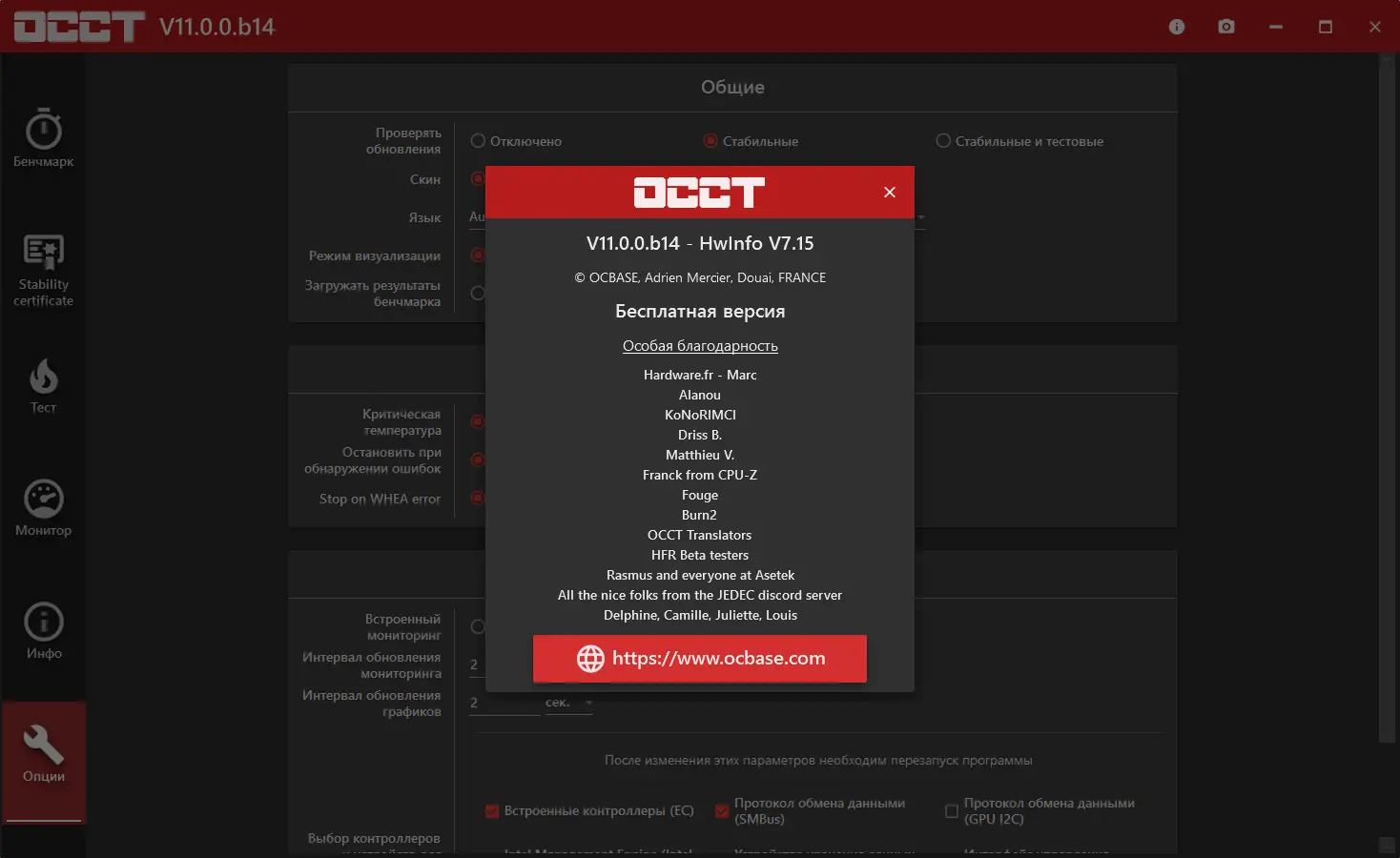Open the Инфо sidebar section

pos(43,631)
